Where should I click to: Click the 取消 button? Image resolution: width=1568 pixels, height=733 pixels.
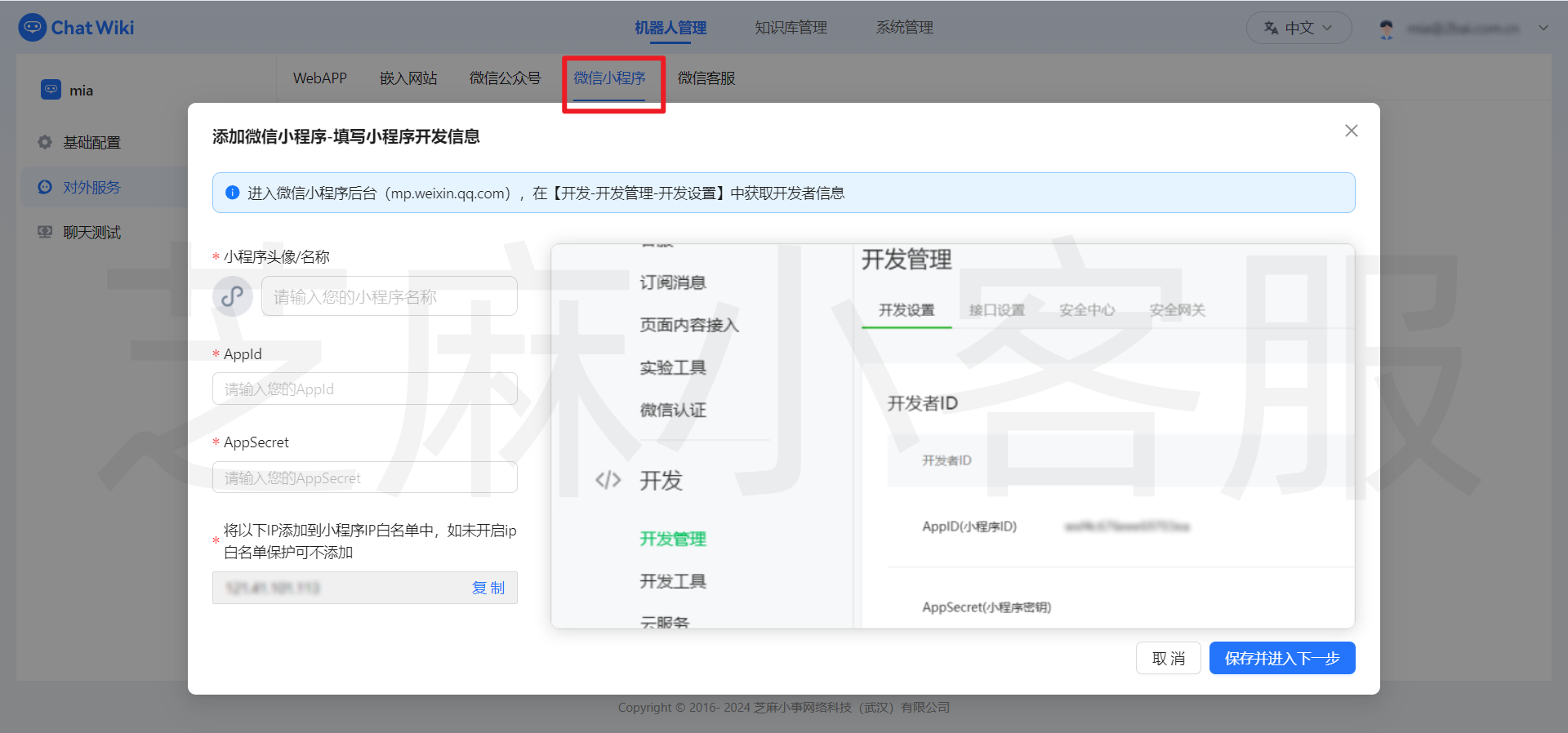pyautogui.click(x=1168, y=658)
